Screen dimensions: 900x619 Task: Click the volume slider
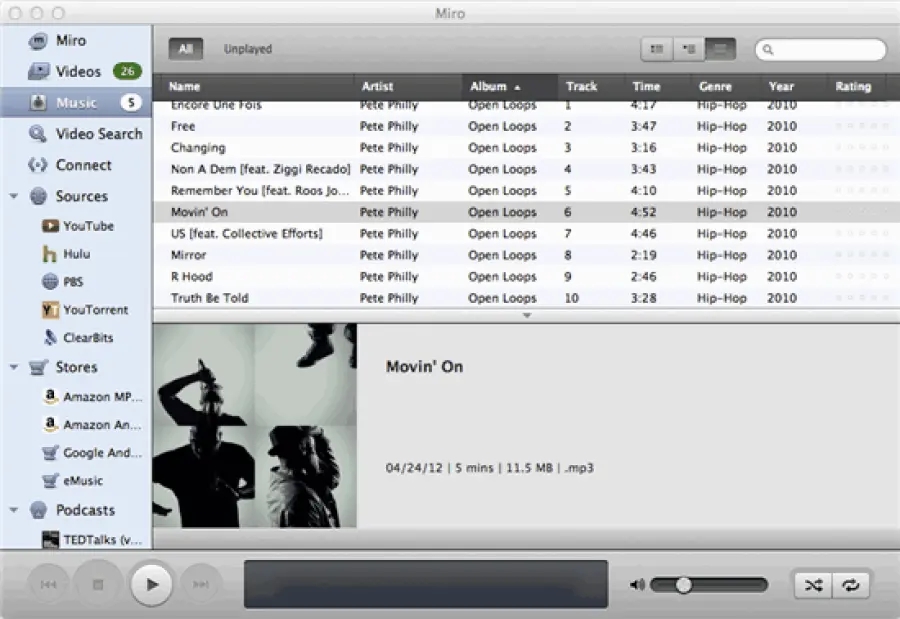click(709, 585)
